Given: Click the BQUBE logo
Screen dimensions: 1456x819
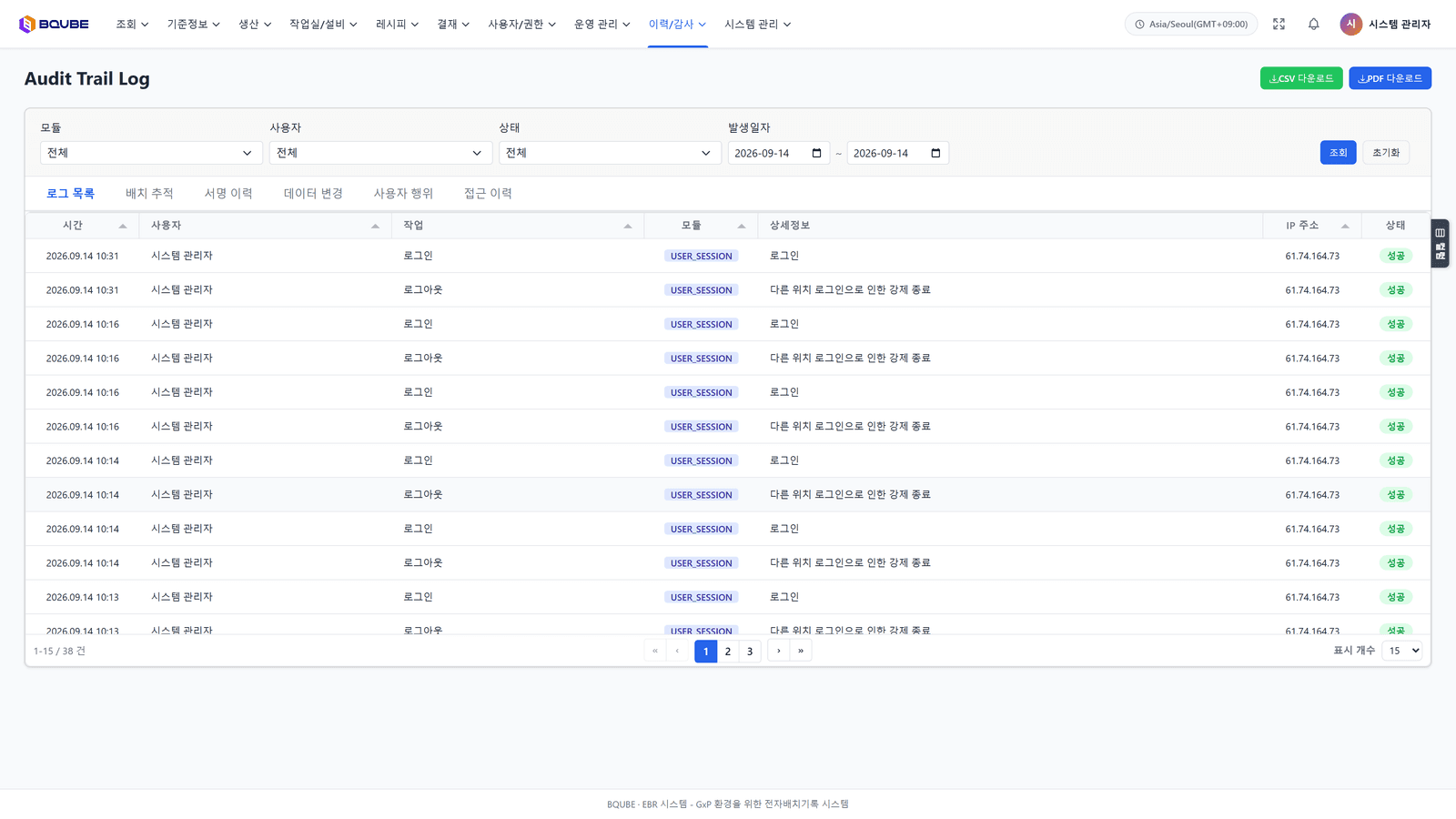Looking at the screenshot, I should [54, 25].
